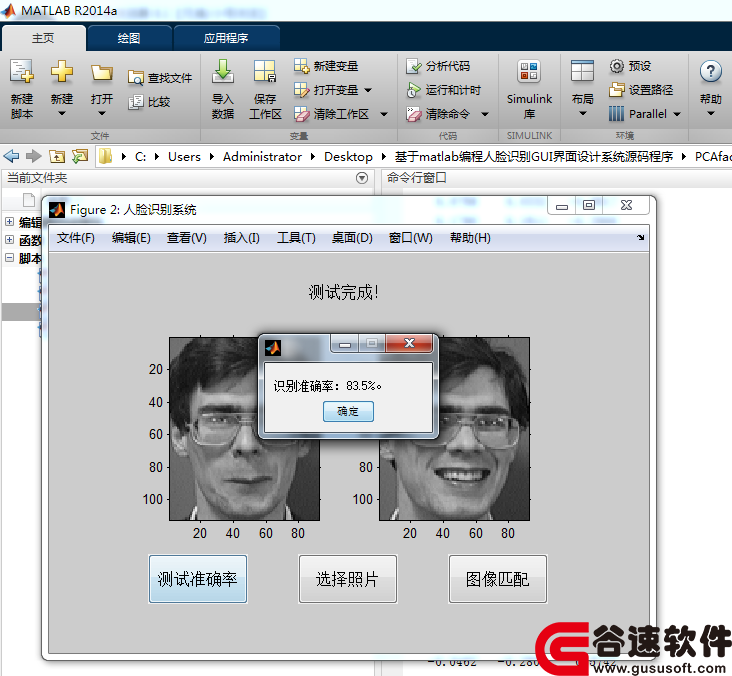Click 打开变量 (Open Variable)
This screenshot has width=732, height=676.
tap(326, 90)
